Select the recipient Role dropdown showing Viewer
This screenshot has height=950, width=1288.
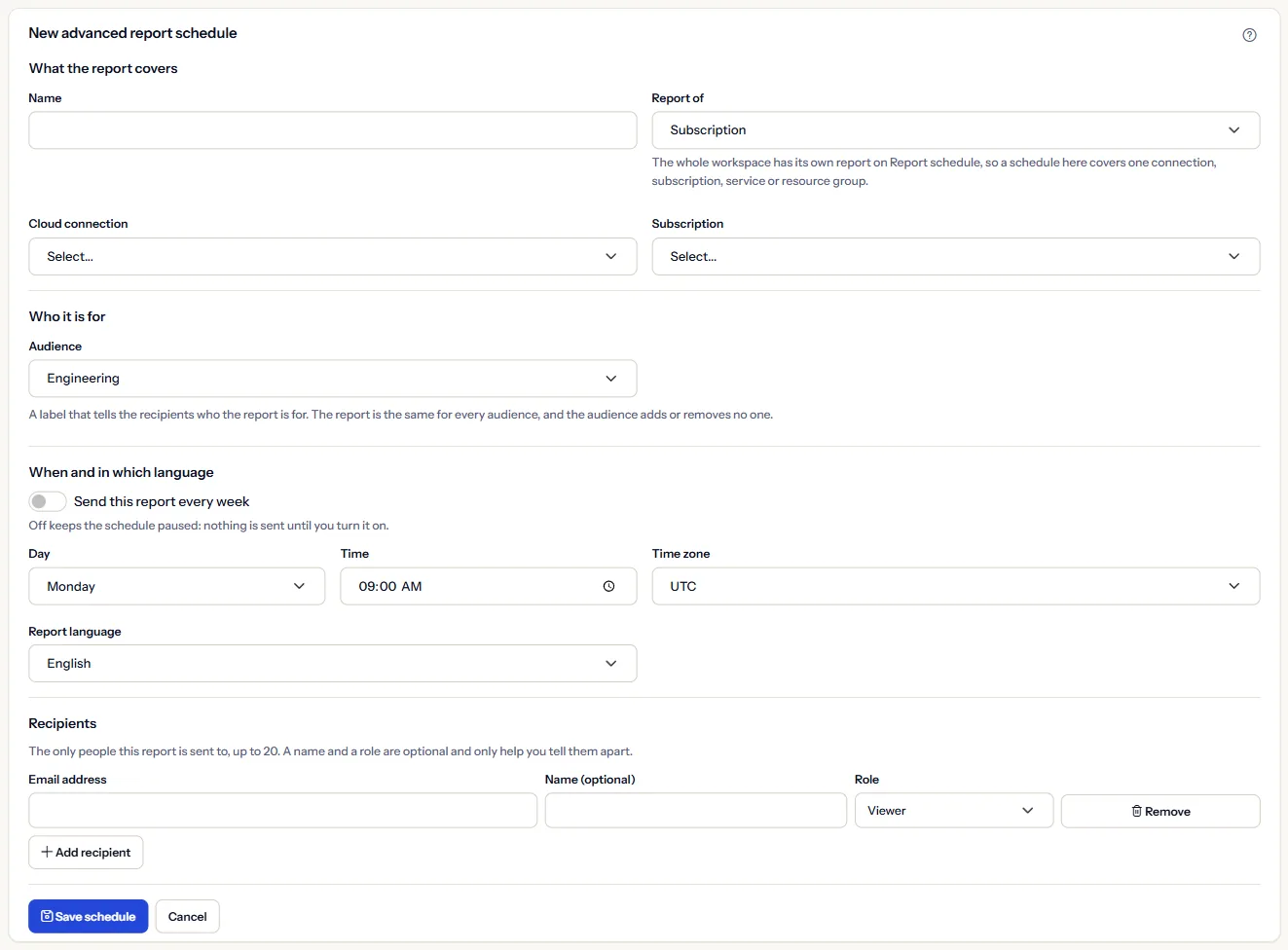tap(954, 811)
